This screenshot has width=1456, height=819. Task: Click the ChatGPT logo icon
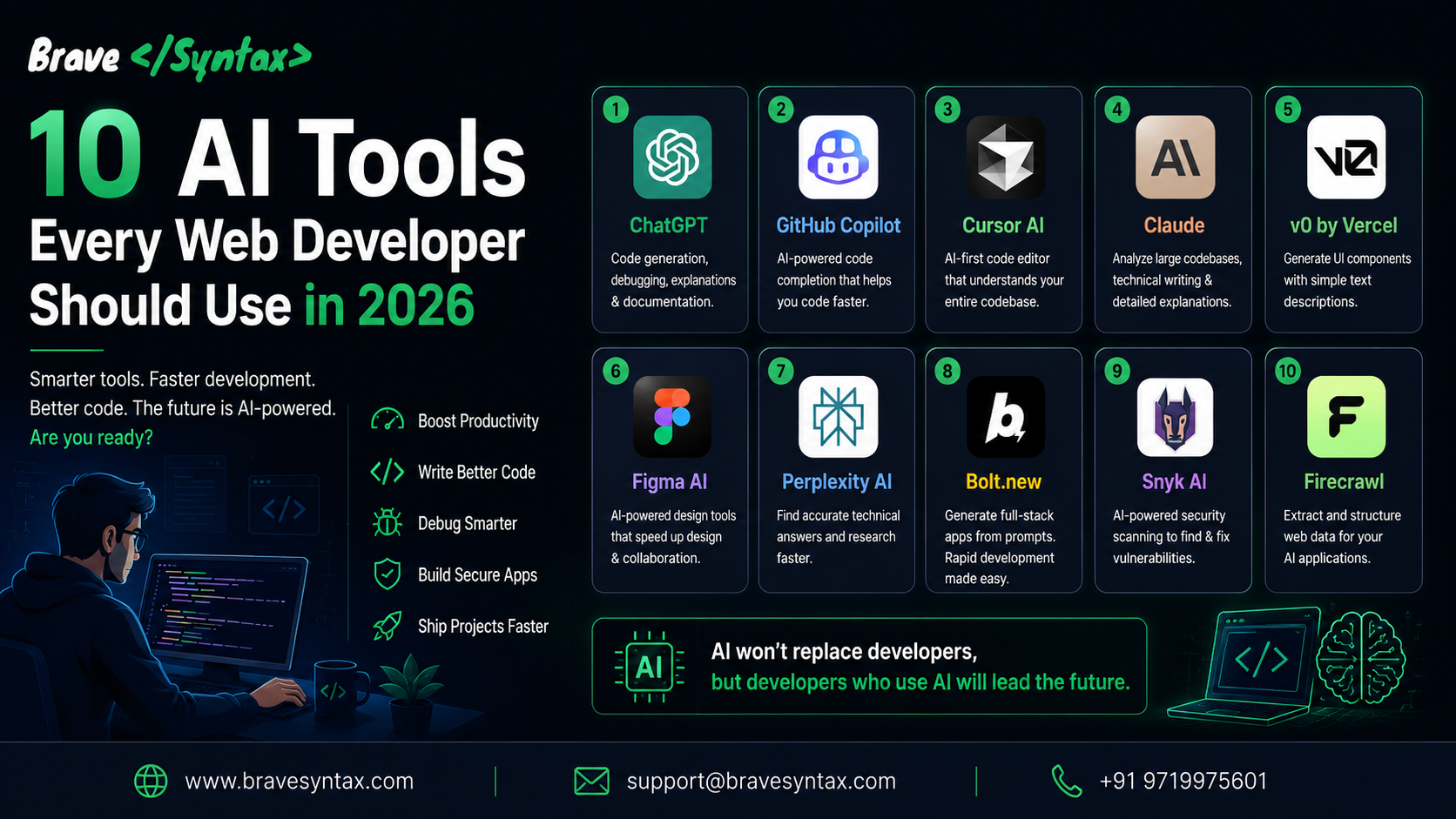pos(672,157)
